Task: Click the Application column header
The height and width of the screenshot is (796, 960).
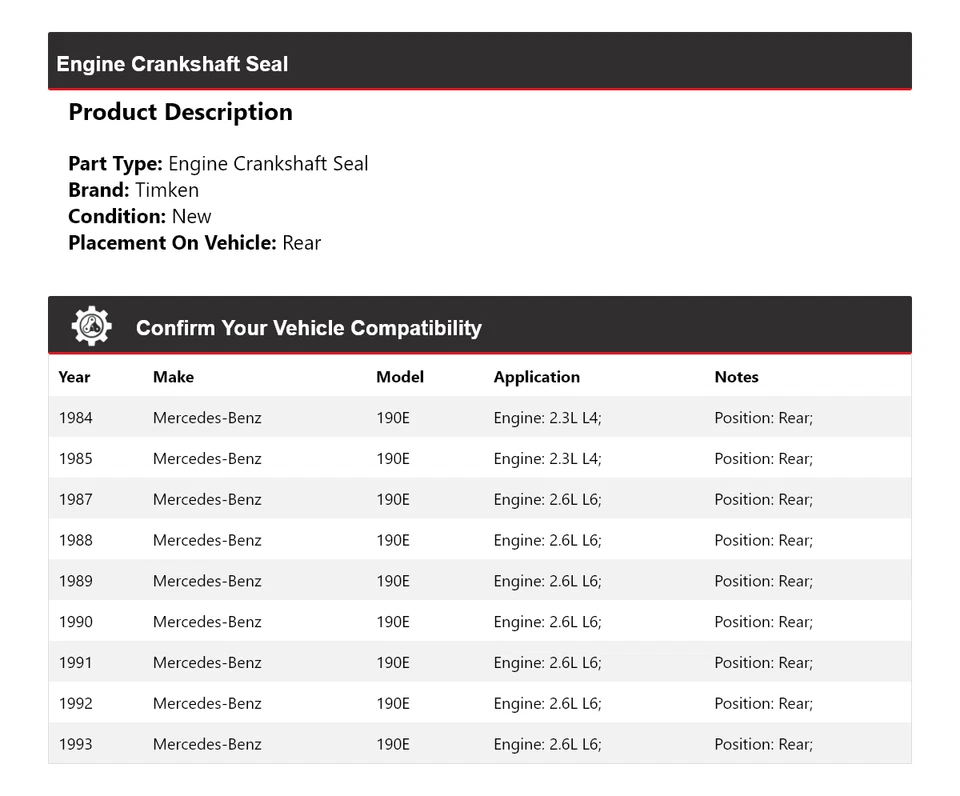Action: pos(536,377)
